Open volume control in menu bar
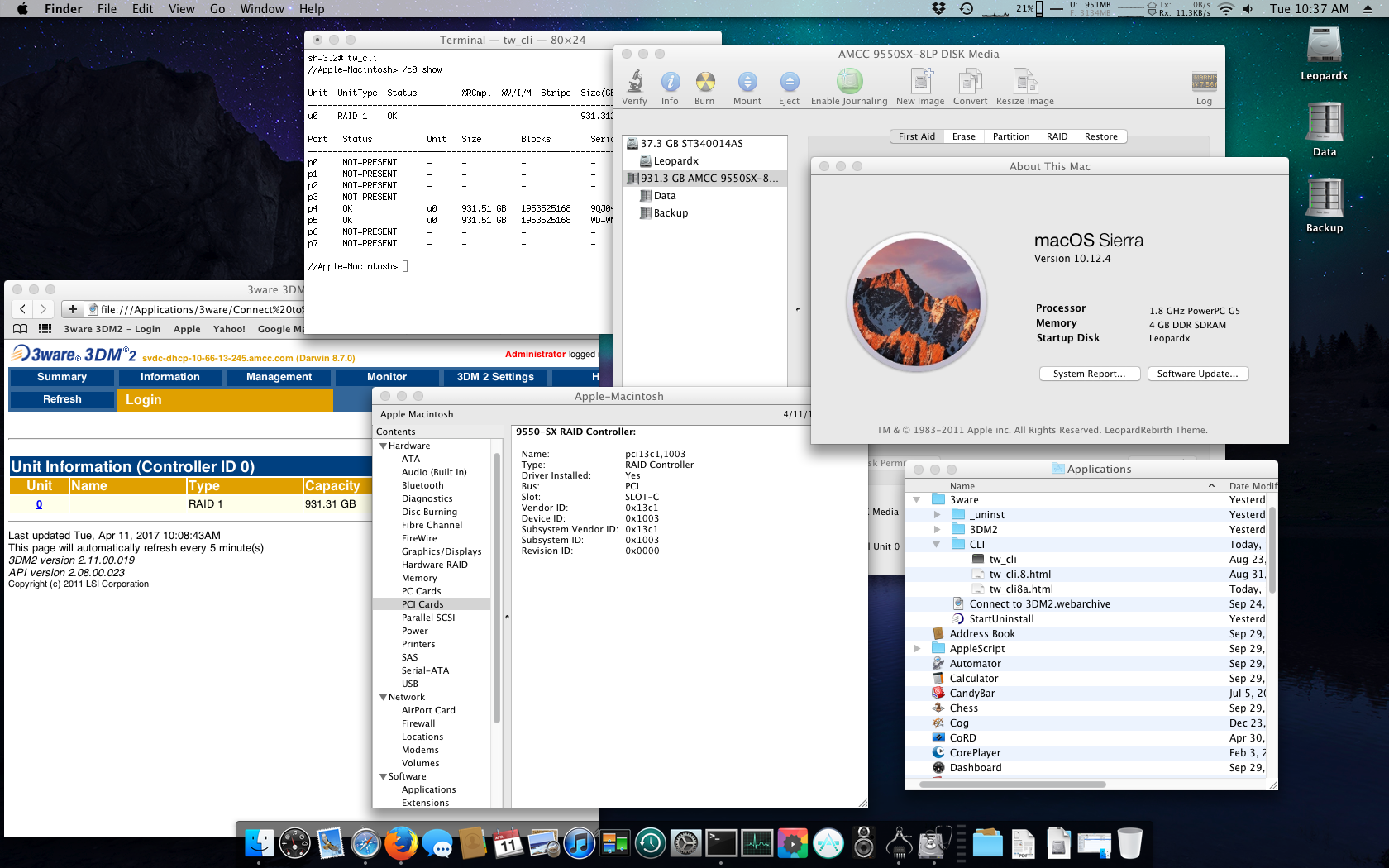Image resolution: width=1389 pixels, height=868 pixels. 1248,8
